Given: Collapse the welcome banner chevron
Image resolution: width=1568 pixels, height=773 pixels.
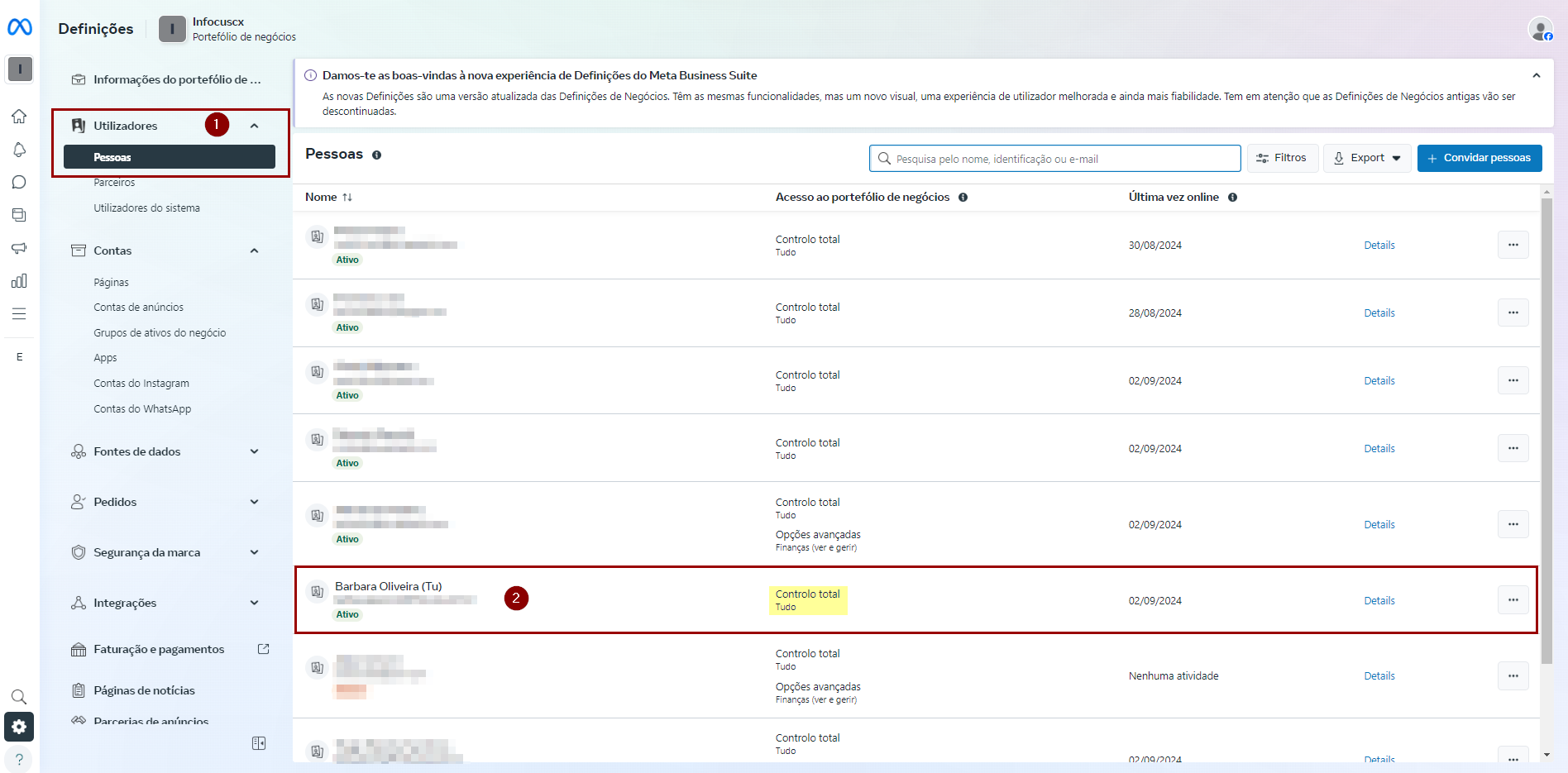Looking at the screenshot, I should point(1536,75).
